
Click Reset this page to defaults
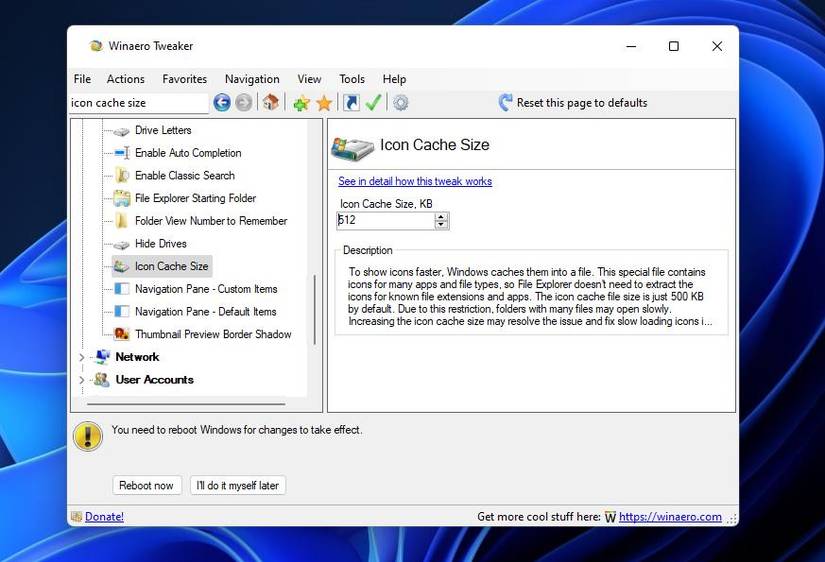pyautogui.click(x=582, y=103)
